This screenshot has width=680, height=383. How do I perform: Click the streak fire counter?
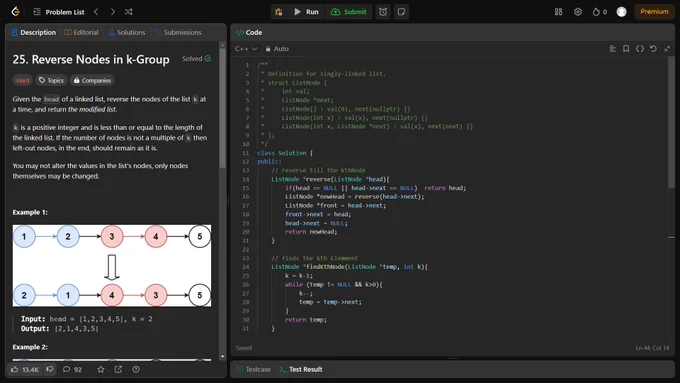tap(600, 12)
